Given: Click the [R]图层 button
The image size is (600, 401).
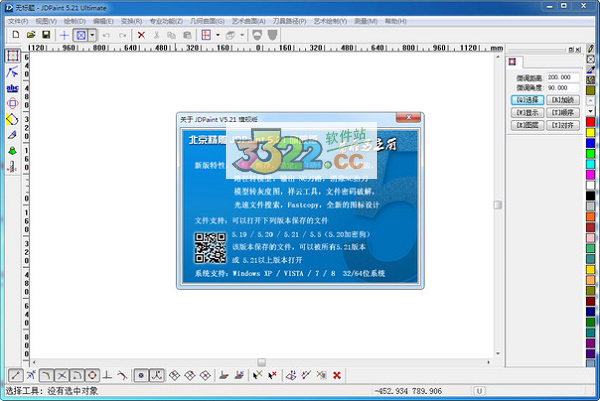Looking at the screenshot, I should point(526,127).
